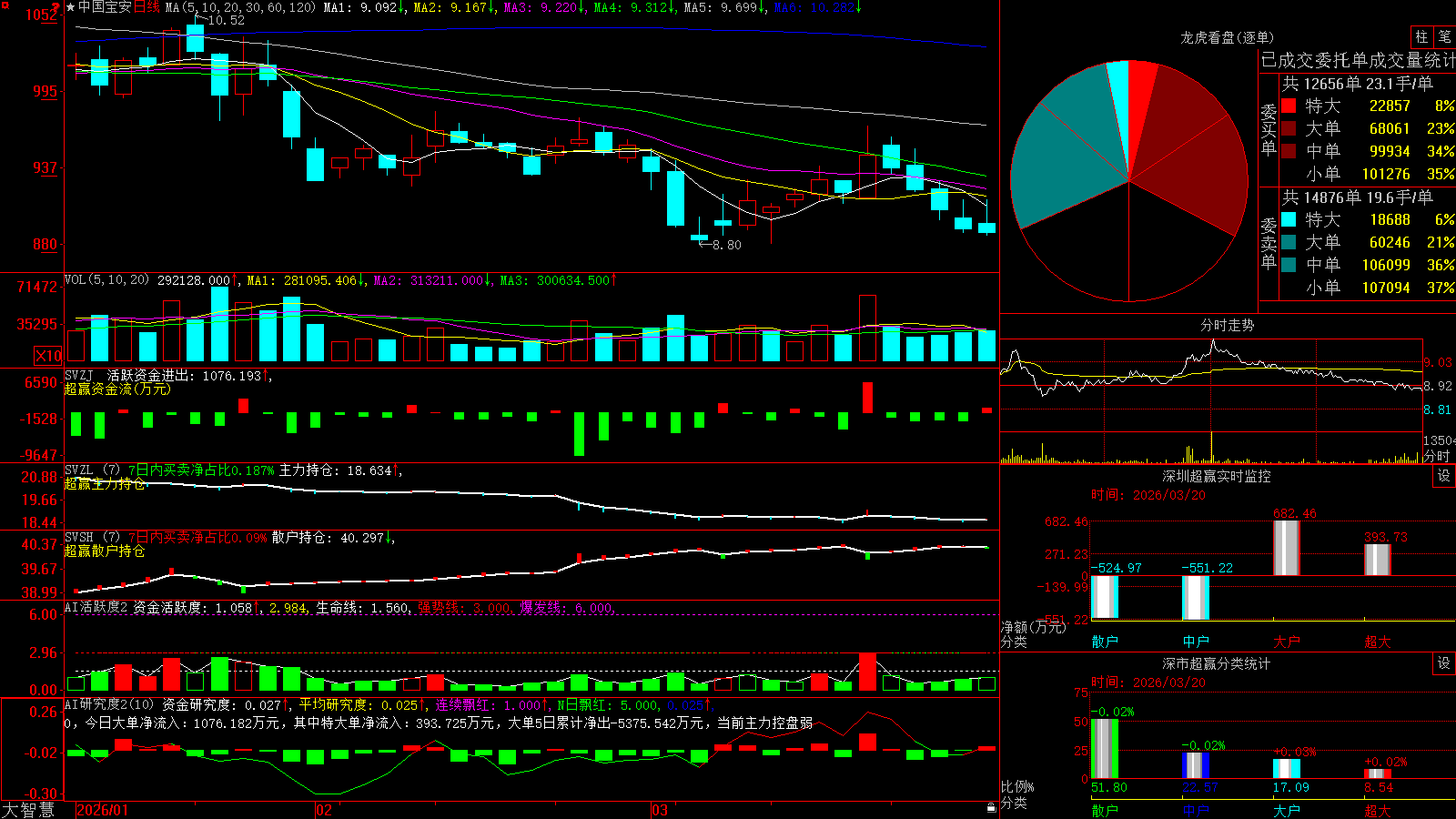Click the 02 month marker on the date axis

point(324,810)
